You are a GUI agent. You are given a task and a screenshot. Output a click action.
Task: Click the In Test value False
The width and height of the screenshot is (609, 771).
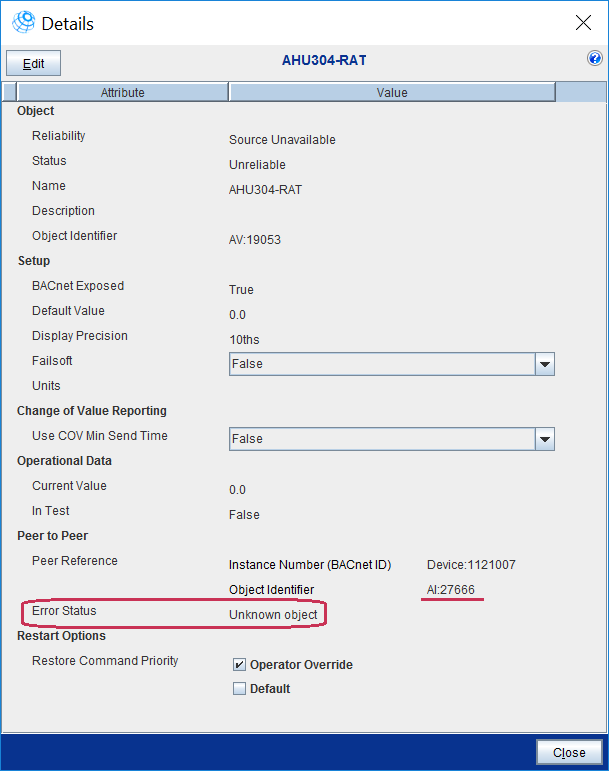point(244,515)
